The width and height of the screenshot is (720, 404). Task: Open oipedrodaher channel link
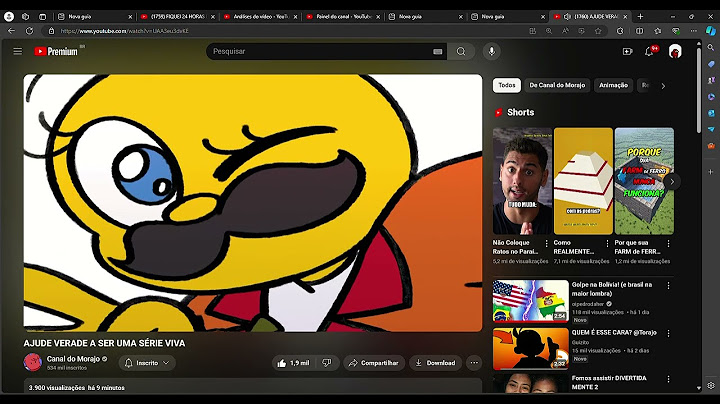588,304
